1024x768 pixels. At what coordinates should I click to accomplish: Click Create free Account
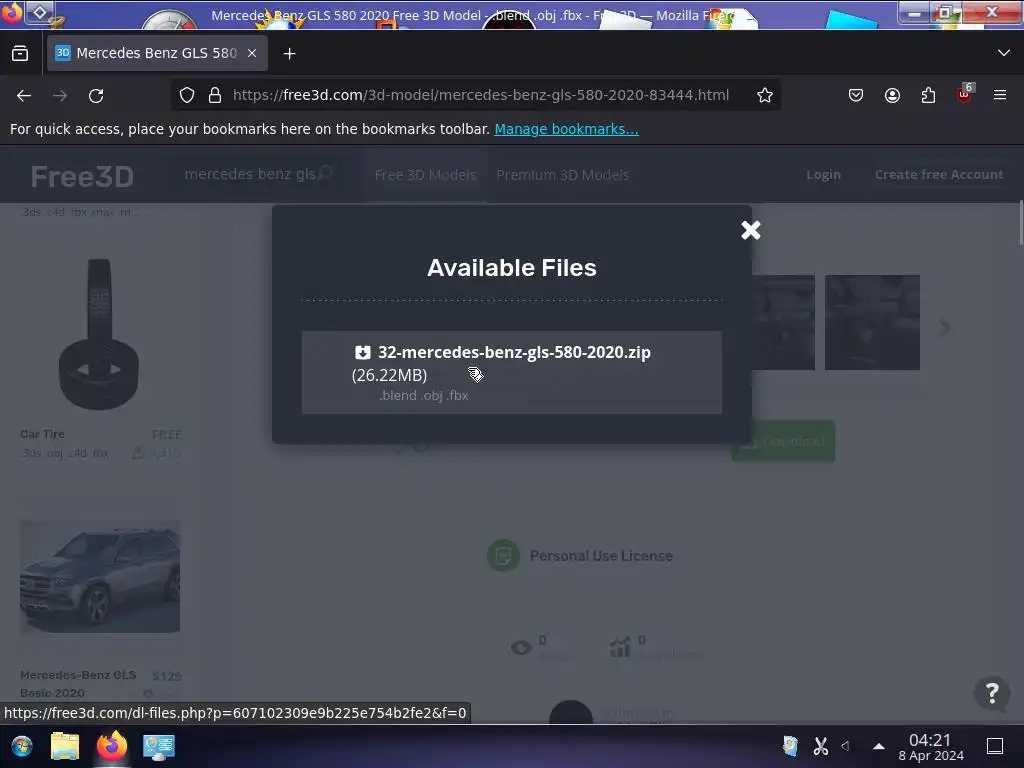[x=938, y=174]
